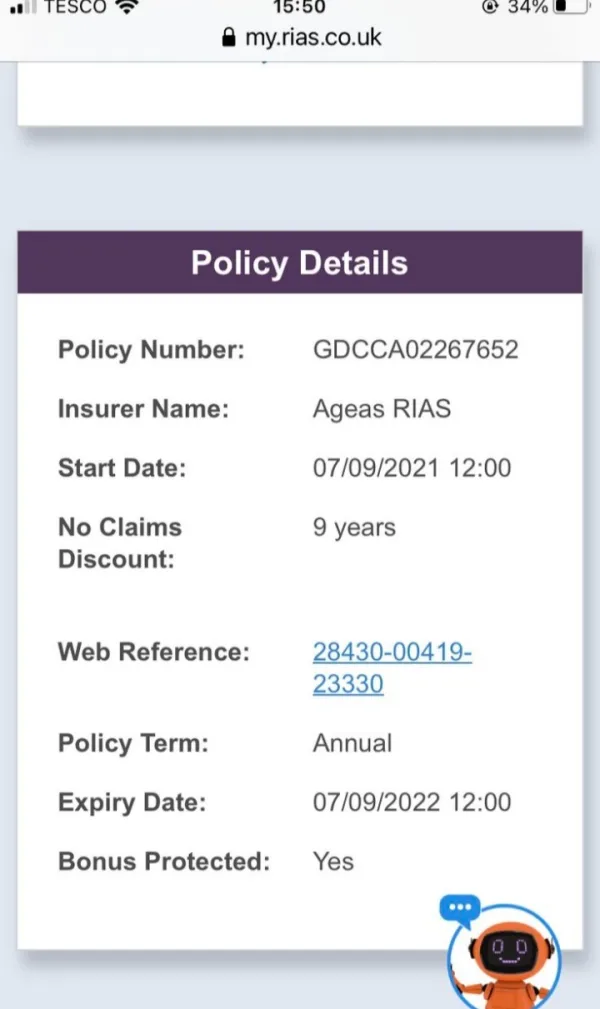Tap the Annual policy term value
This screenshot has height=1009, width=600.
[x=352, y=743]
